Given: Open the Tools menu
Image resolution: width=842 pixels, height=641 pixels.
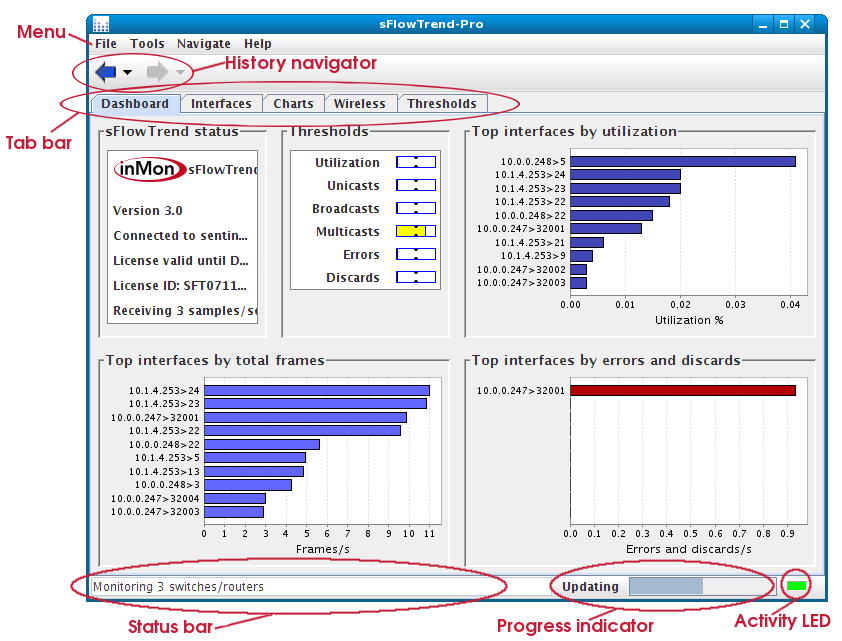Looking at the screenshot, I should click(x=147, y=44).
